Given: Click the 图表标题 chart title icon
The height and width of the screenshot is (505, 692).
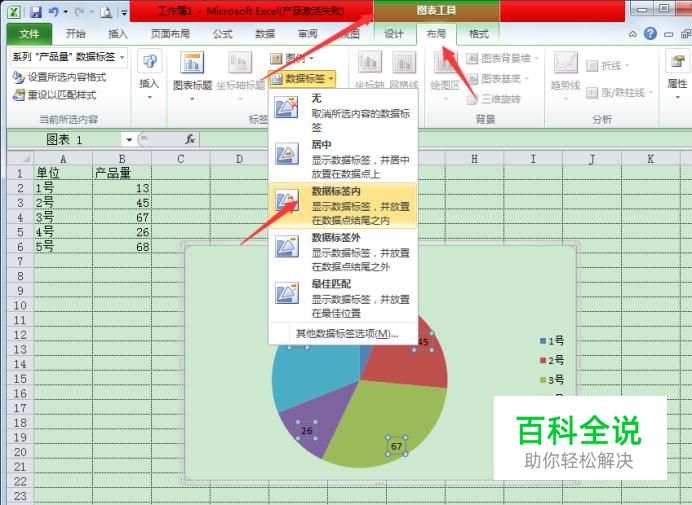Looking at the screenshot, I should (192, 62).
